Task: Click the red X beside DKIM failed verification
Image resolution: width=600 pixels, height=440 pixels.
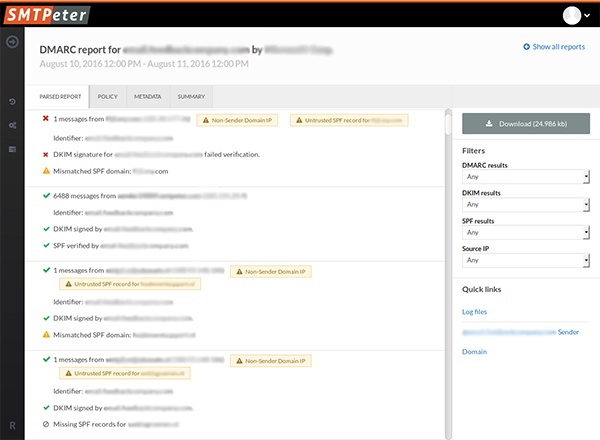Action: [46, 155]
